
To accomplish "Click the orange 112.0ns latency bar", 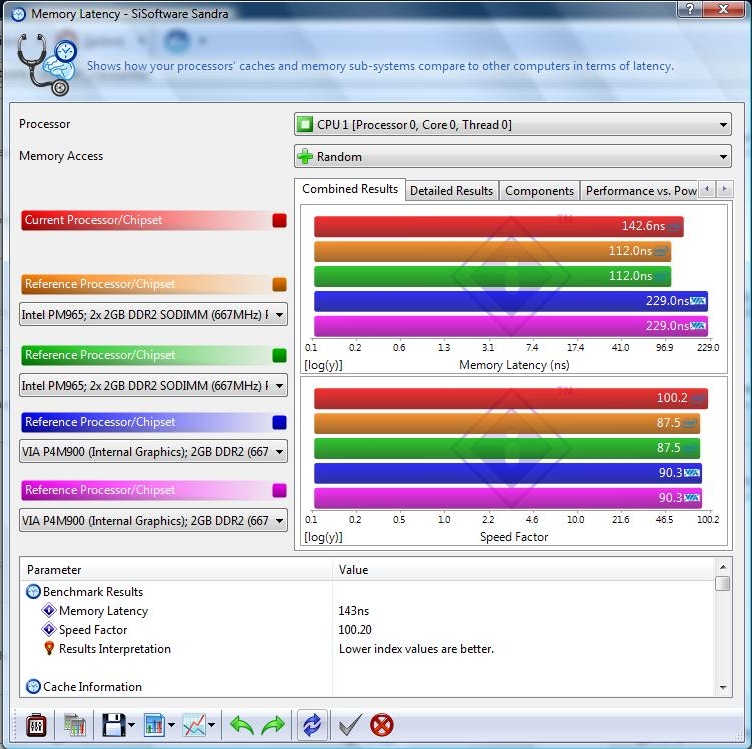I will coord(493,251).
